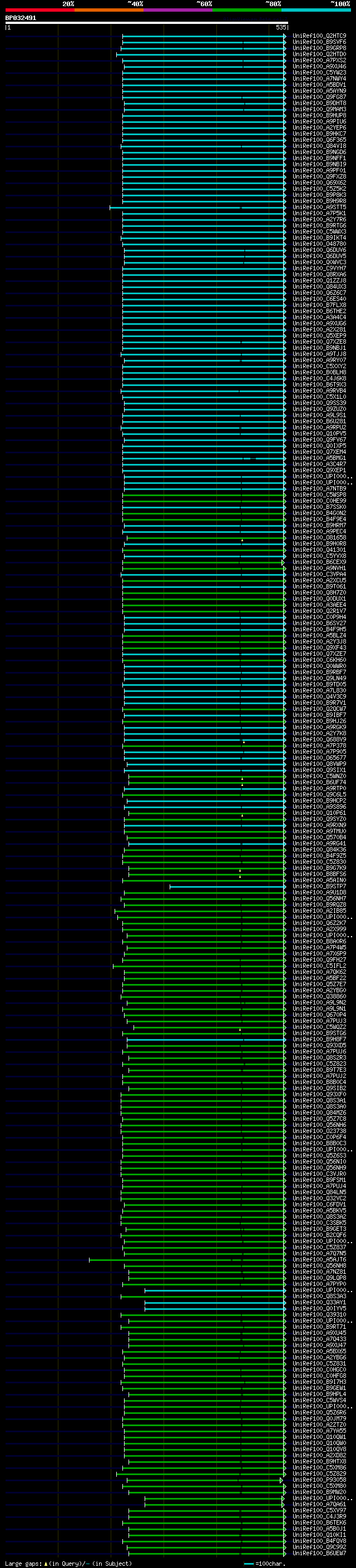Select UniRef100_Q688V9 entry
Image resolution: width=356 pixels, height=1568 pixels.
319,739
